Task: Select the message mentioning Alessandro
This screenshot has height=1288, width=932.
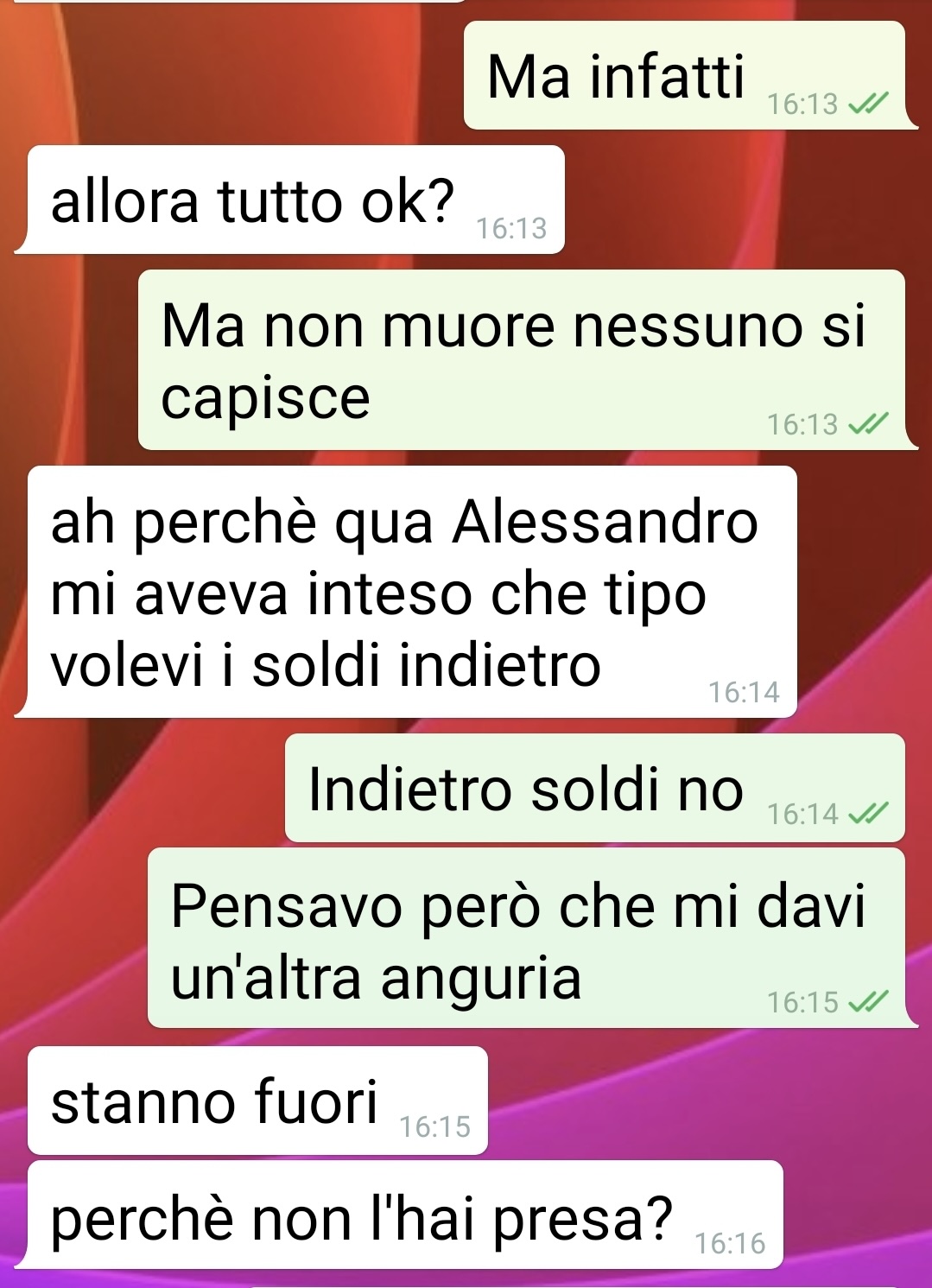Action: 412,592
